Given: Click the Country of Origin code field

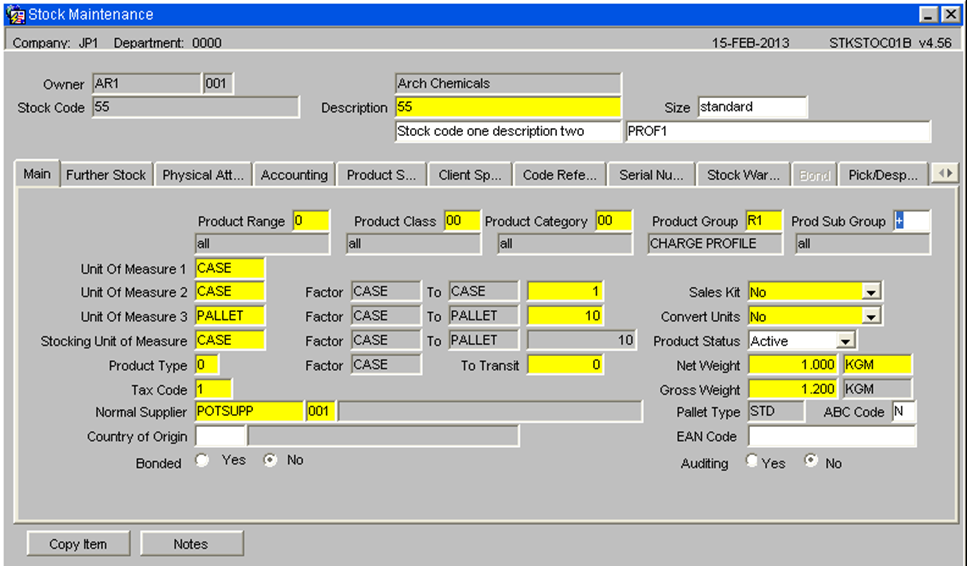Looking at the screenshot, I should 220,437.
